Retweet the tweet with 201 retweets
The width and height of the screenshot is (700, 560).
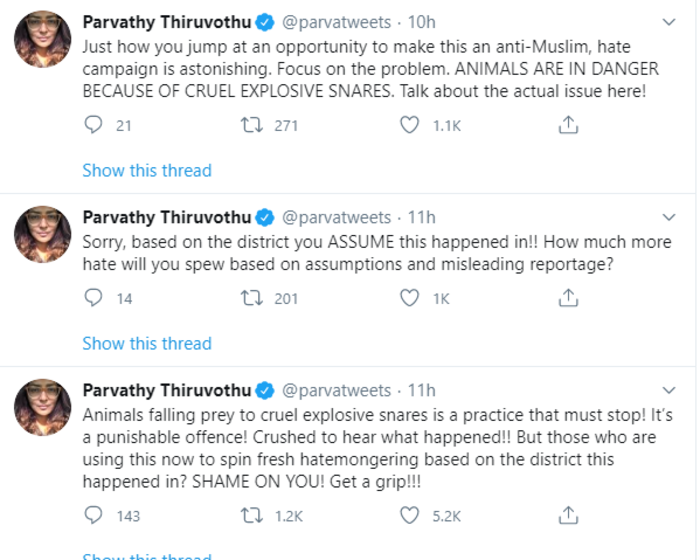click(x=252, y=298)
